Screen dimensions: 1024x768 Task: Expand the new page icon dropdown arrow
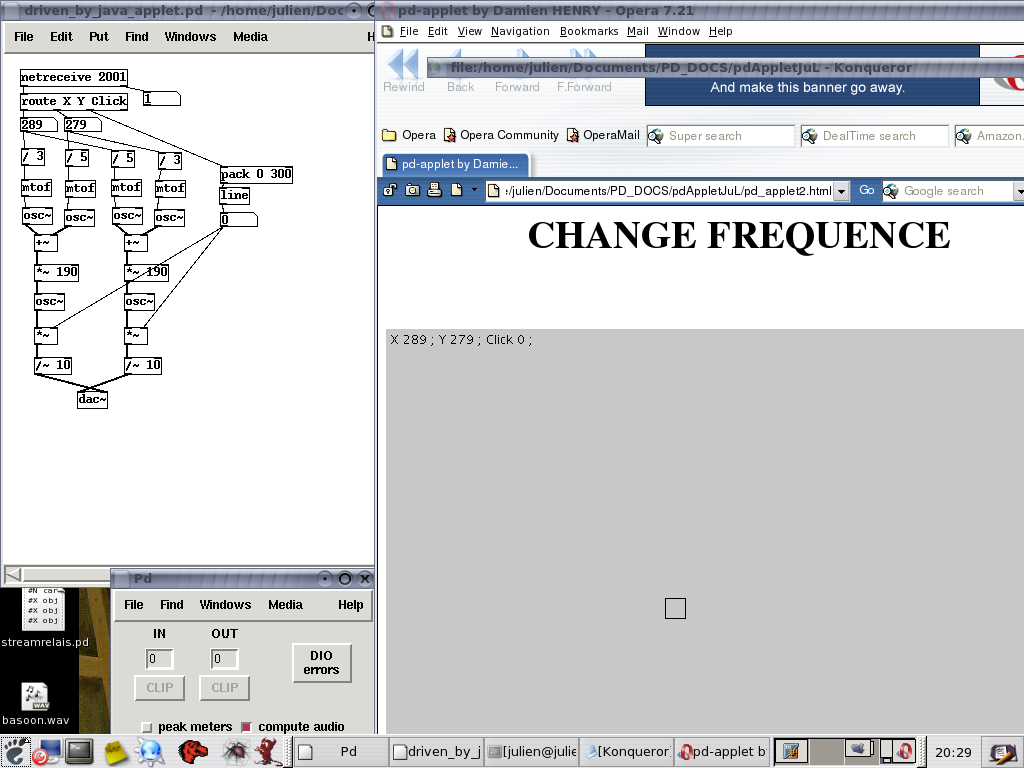pos(474,190)
